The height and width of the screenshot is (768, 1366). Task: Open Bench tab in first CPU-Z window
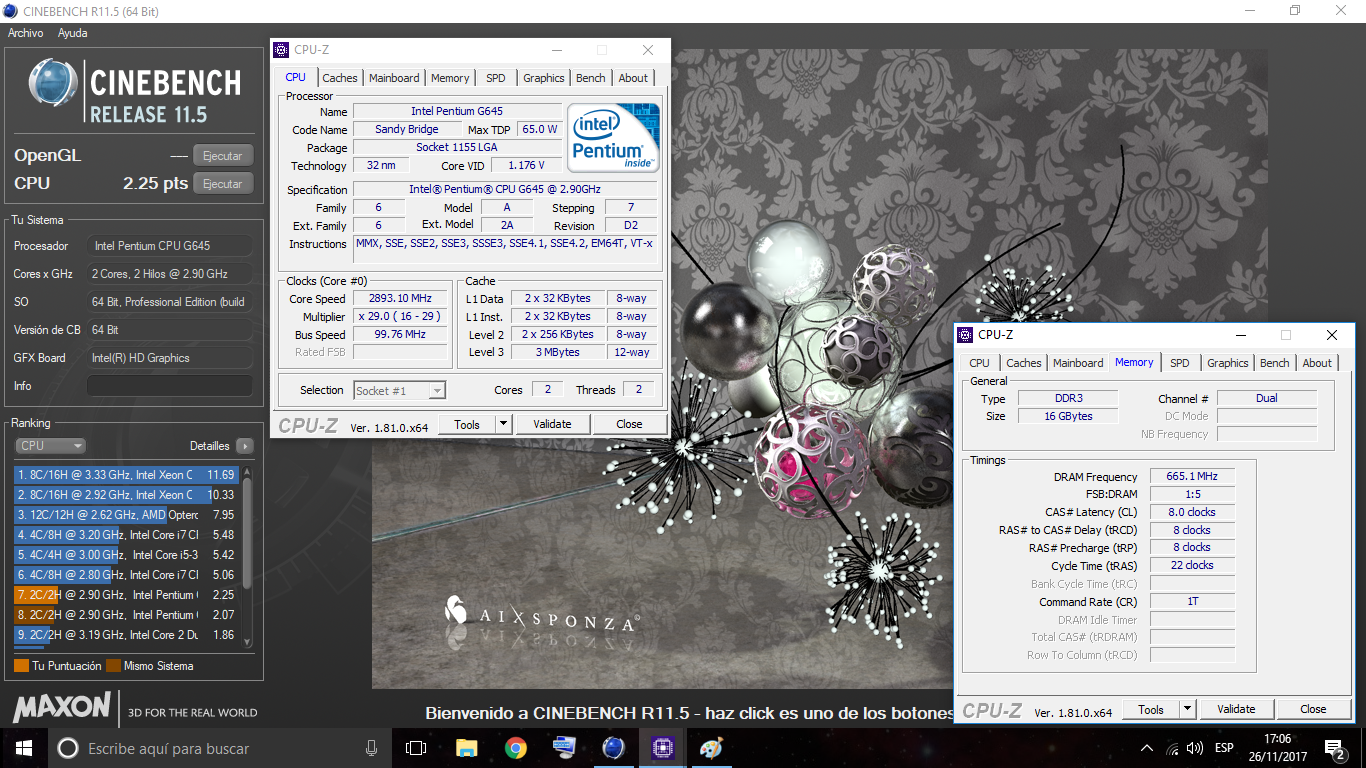(x=591, y=78)
